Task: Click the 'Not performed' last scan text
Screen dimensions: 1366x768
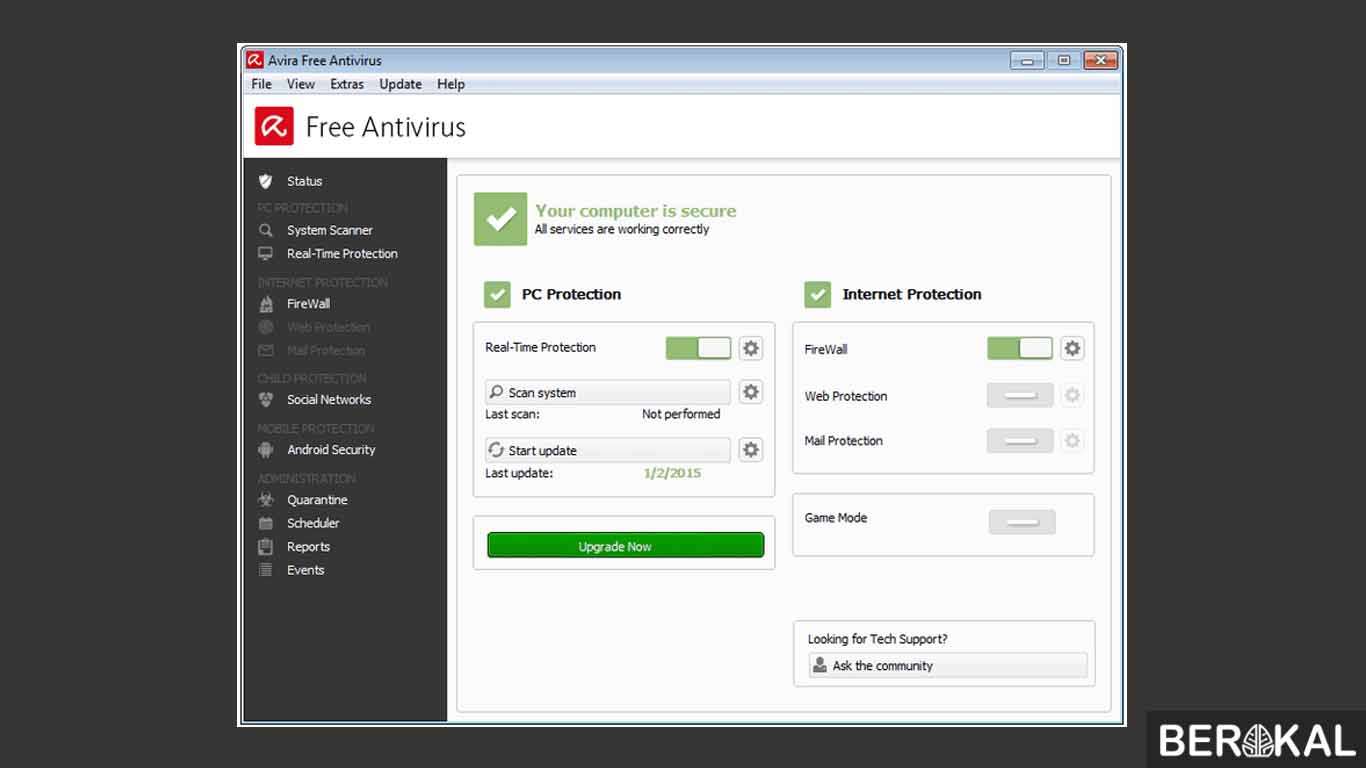Action: click(681, 414)
